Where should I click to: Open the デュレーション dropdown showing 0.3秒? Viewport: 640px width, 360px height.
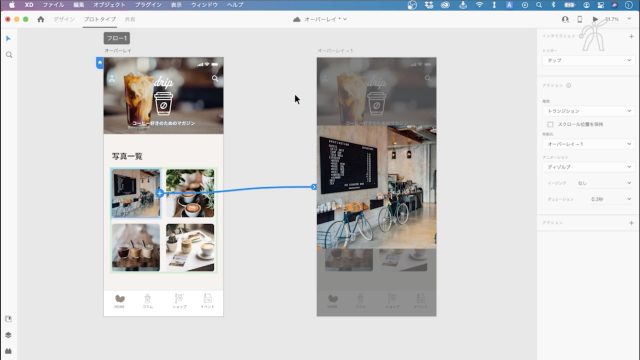[x=610, y=199]
